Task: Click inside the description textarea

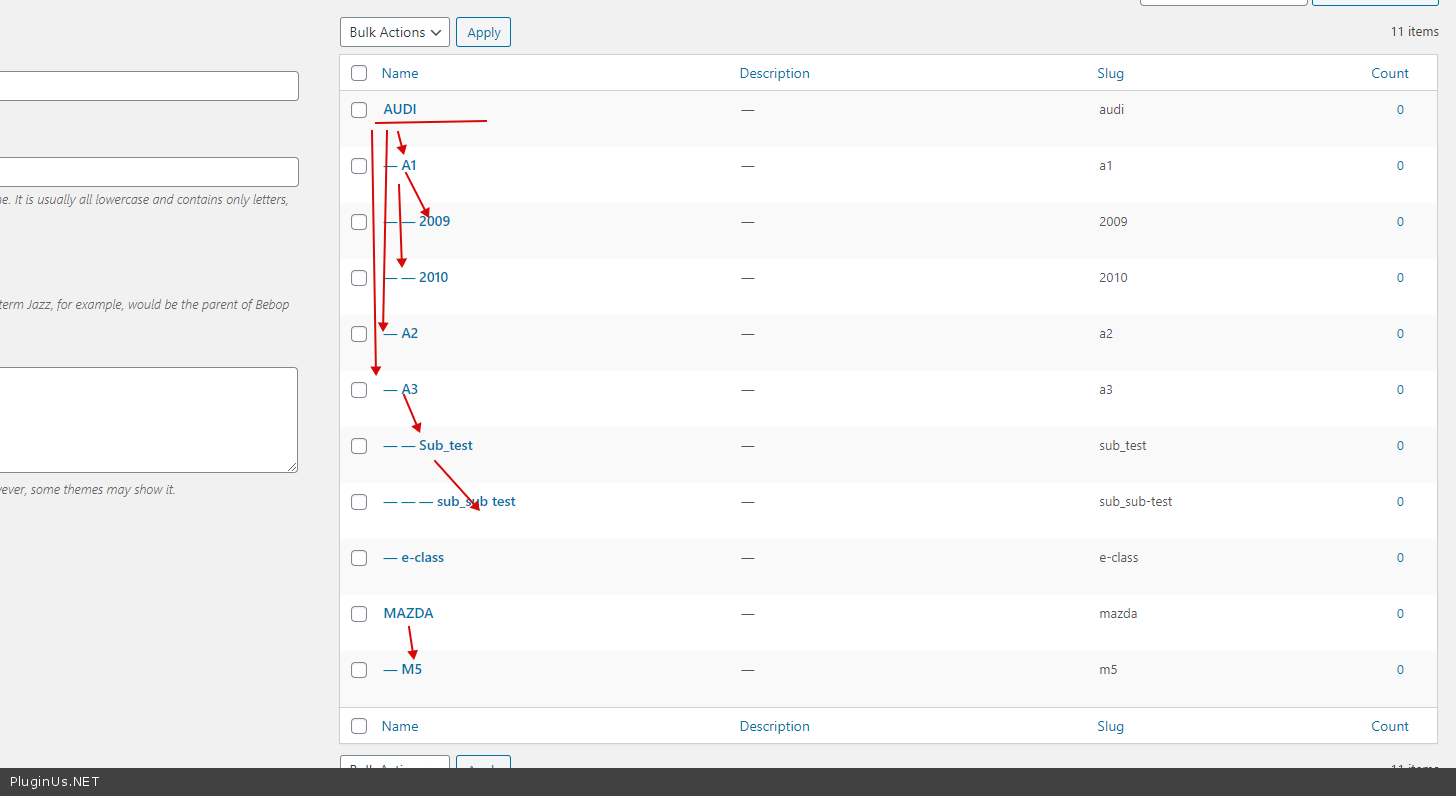Action: 148,420
